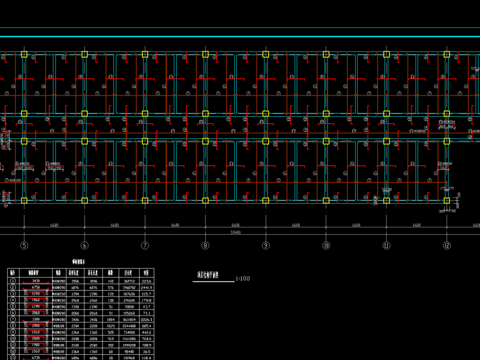Select the 6600 dimension between axes 10 and 11
Viewport: 480px width, 360px height.
coord(356,225)
